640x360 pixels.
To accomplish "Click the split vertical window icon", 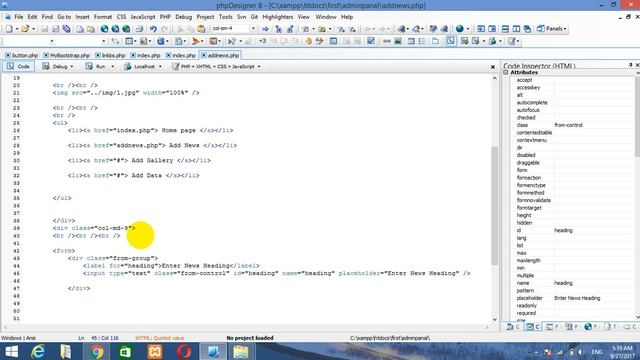I will coord(516,29).
